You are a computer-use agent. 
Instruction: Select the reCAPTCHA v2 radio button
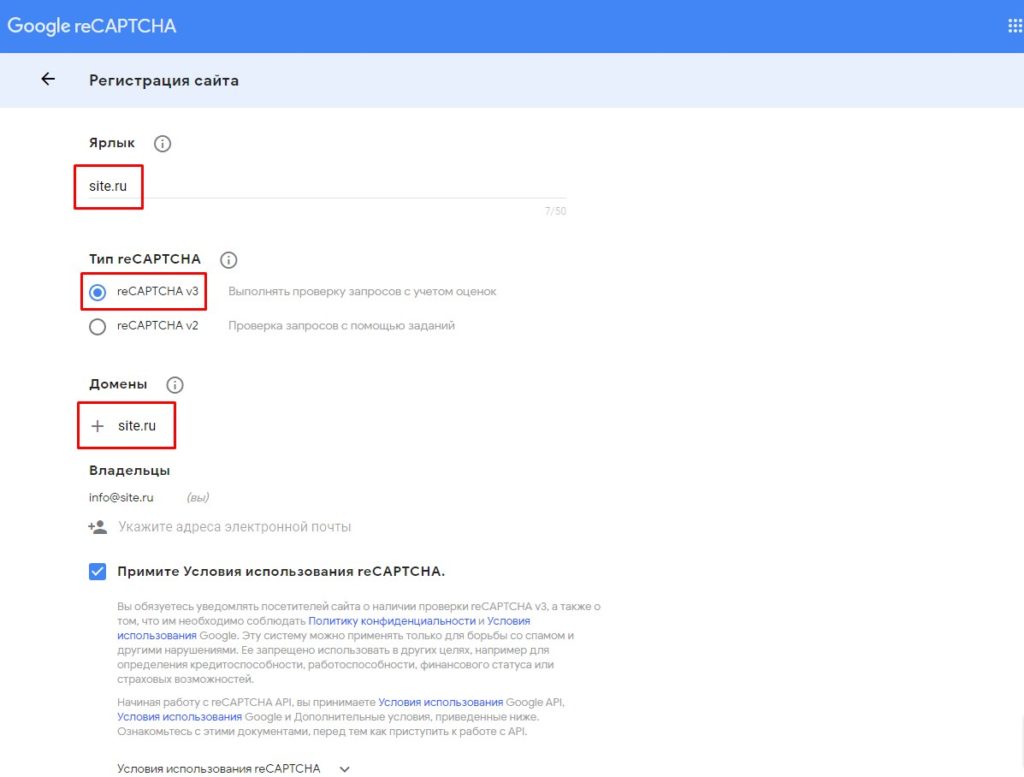point(98,326)
